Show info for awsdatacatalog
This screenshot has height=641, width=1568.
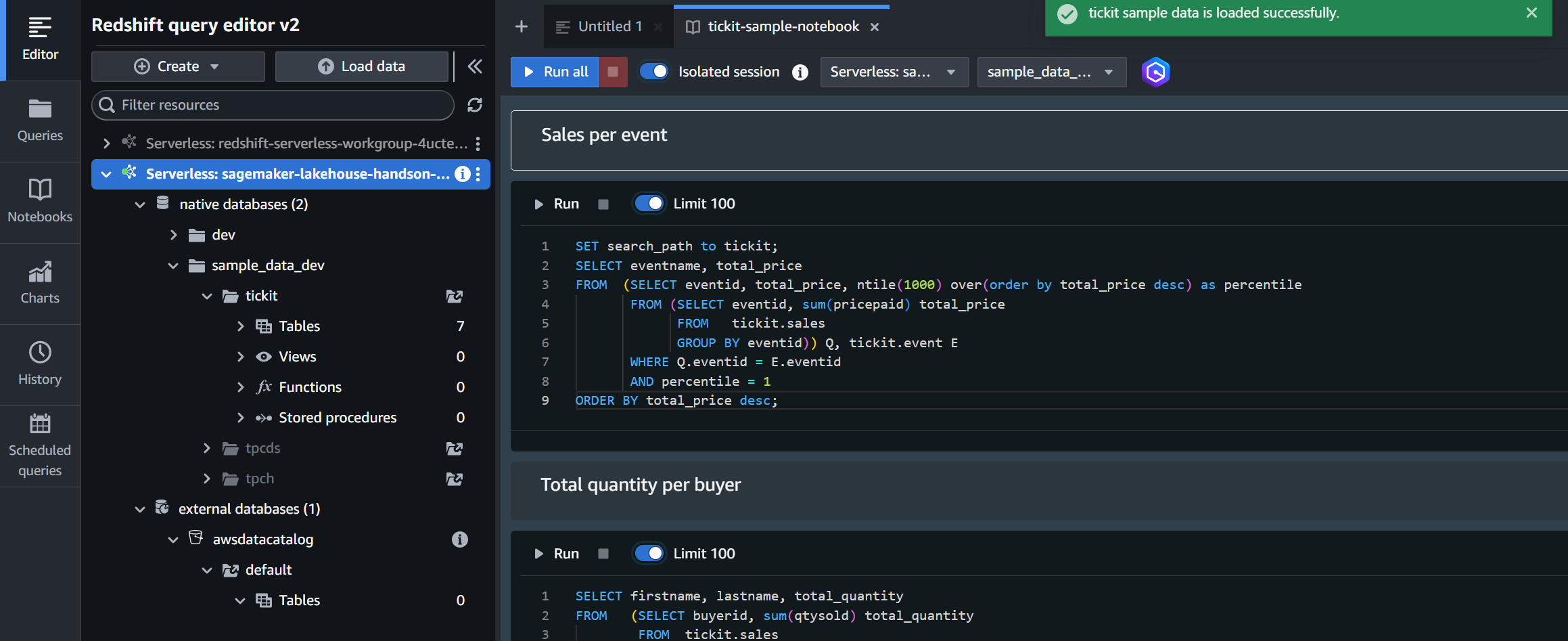460,539
